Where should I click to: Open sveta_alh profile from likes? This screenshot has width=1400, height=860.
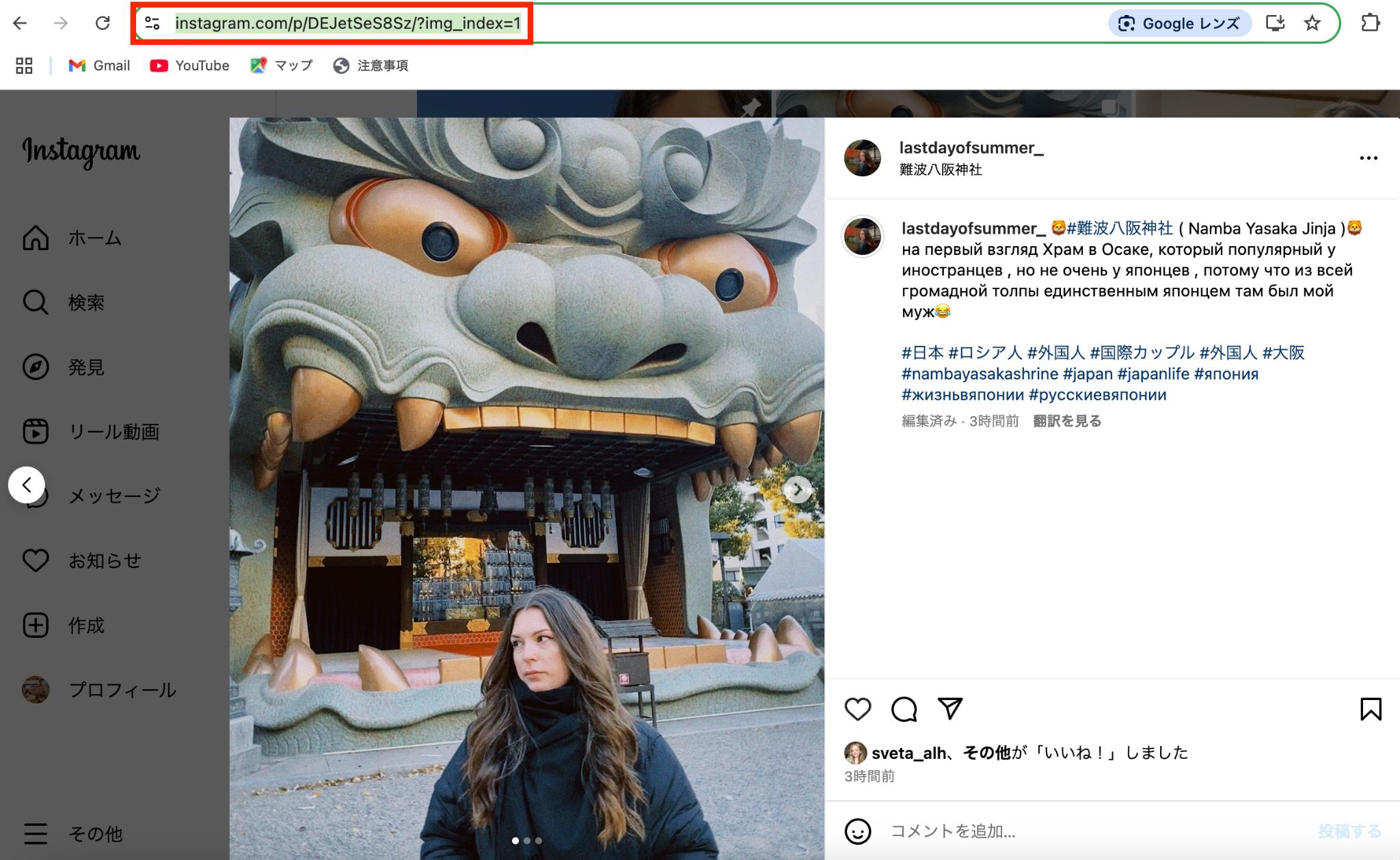[x=909, y=753]
